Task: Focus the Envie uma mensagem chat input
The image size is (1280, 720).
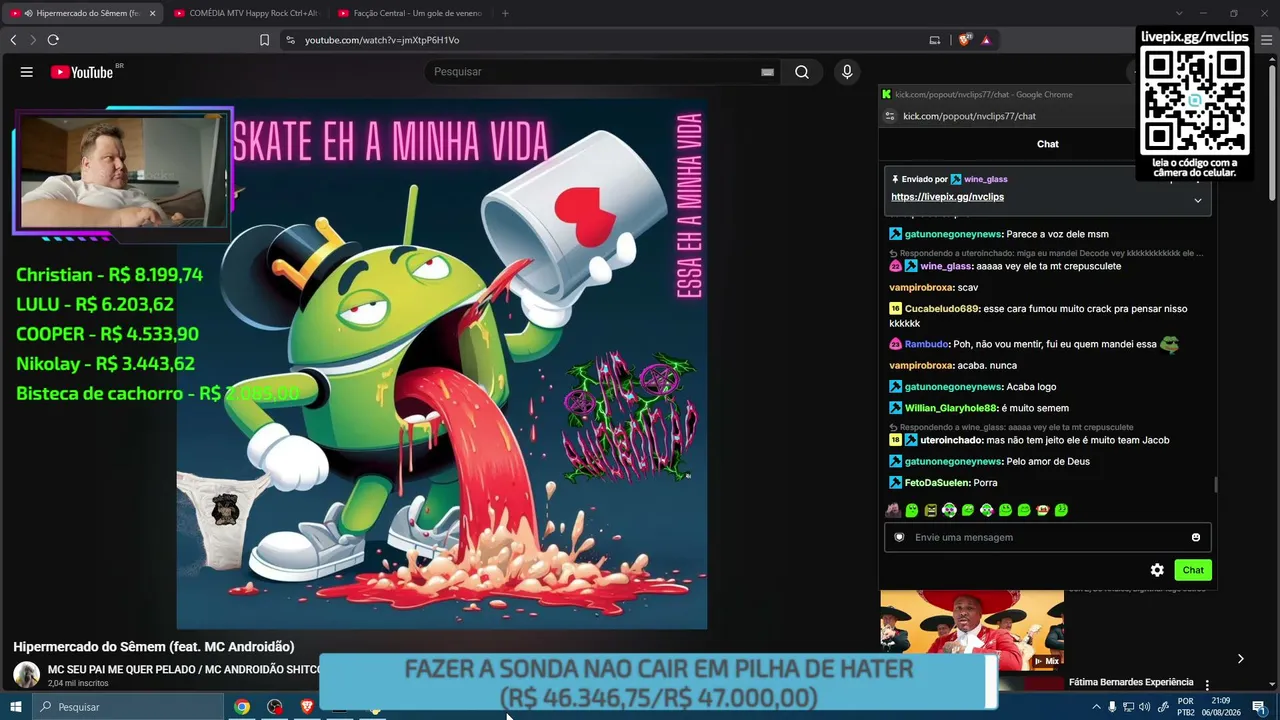Action: [1047, 537]
